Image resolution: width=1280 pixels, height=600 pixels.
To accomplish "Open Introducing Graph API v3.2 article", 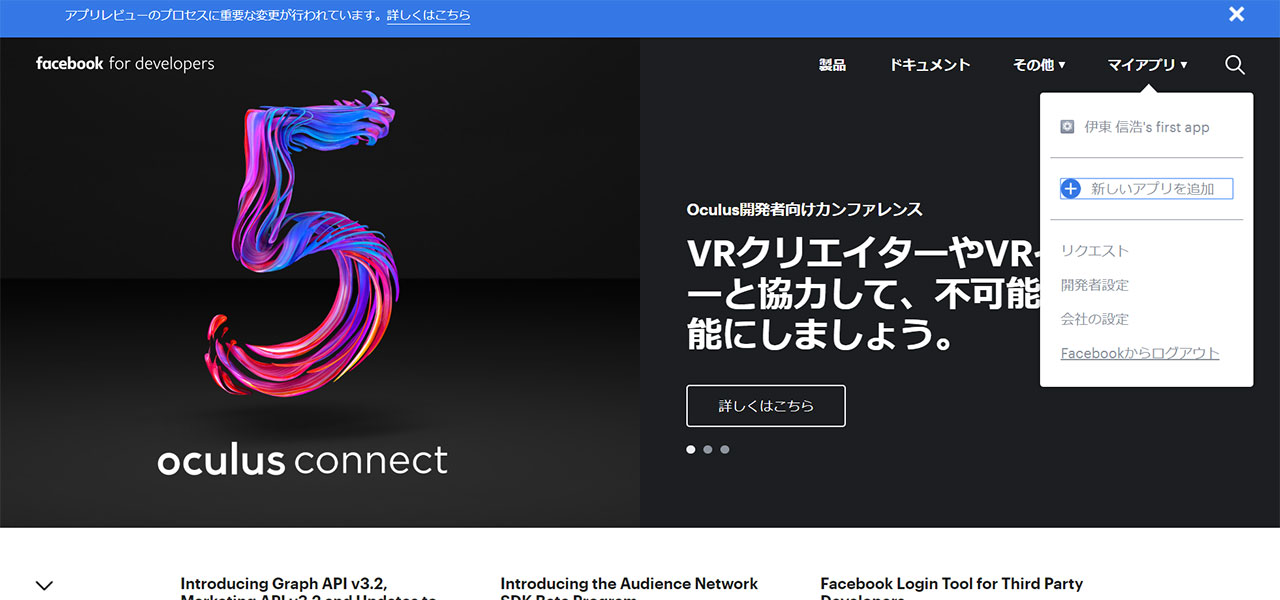I will click(309, 588).
